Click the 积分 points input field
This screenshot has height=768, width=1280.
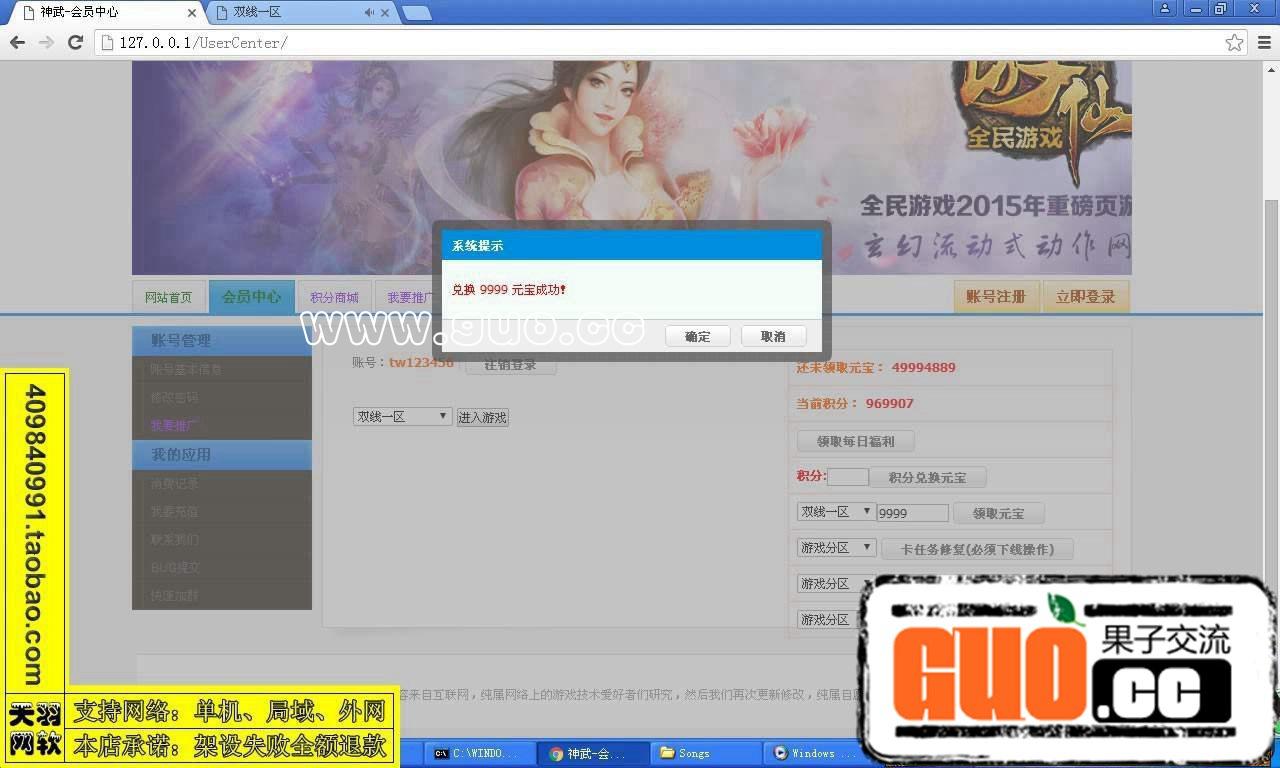(849, 476)
